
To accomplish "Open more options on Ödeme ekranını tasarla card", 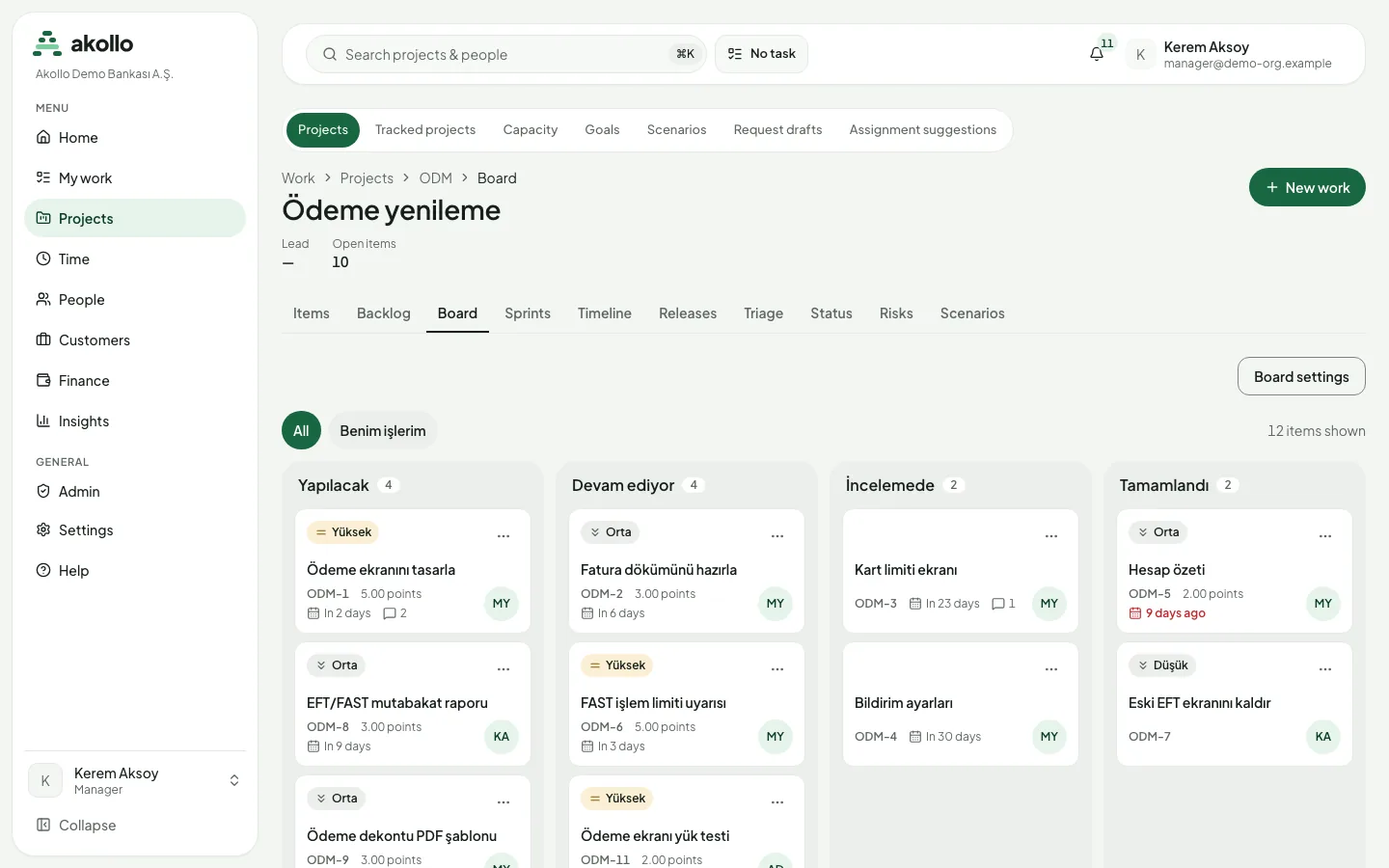I will pyautogui.click(x=504, y=536).
